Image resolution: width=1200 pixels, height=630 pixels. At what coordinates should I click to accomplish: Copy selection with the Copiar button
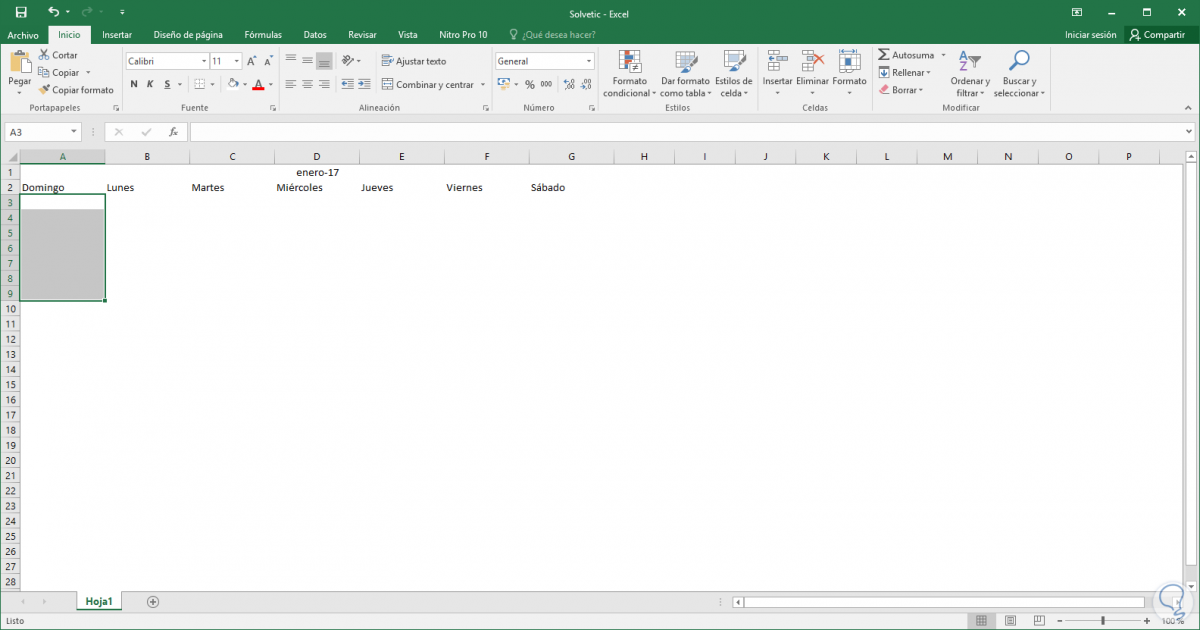point(59,72)
